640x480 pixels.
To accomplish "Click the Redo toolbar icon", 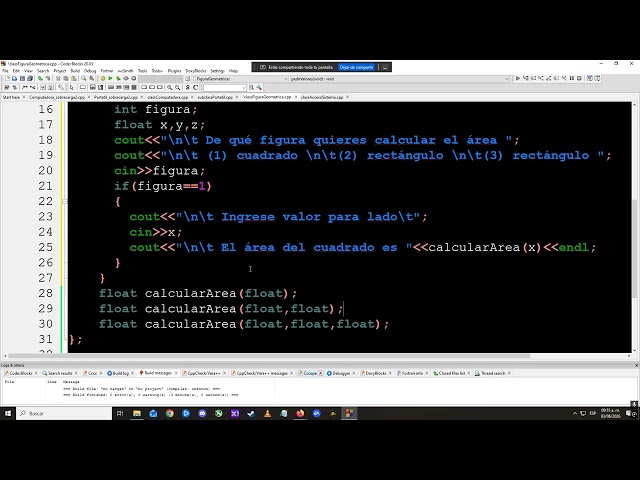I will 48,78.
